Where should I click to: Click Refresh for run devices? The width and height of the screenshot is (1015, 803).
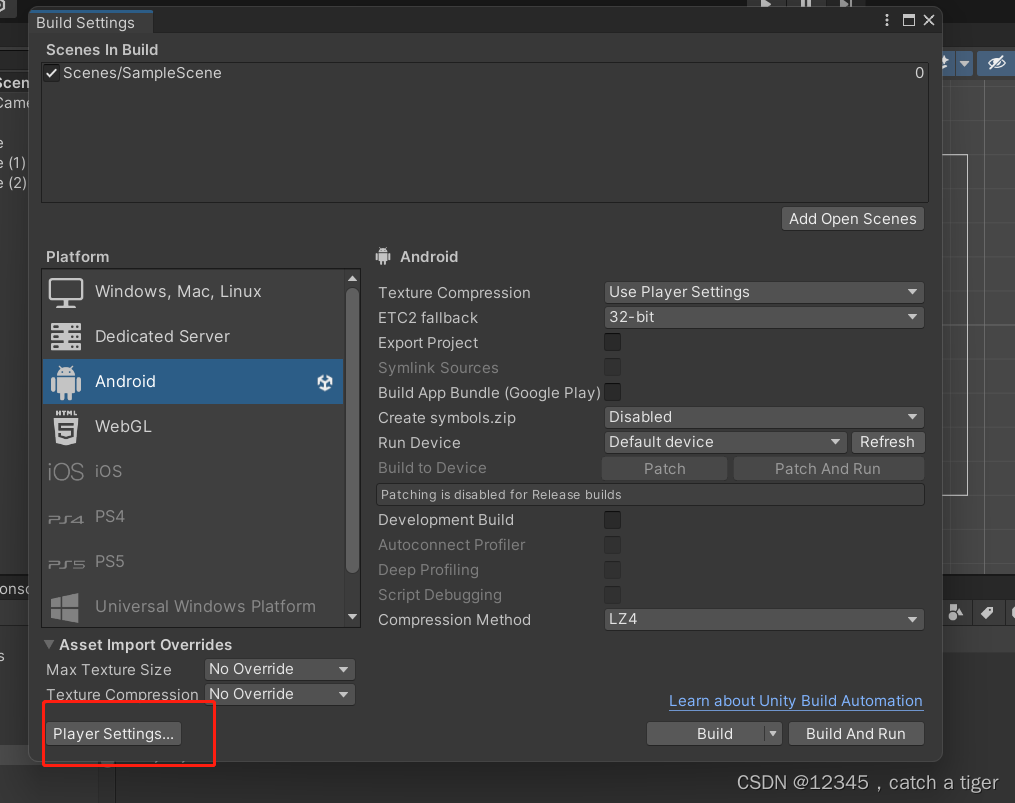(887, 442)
